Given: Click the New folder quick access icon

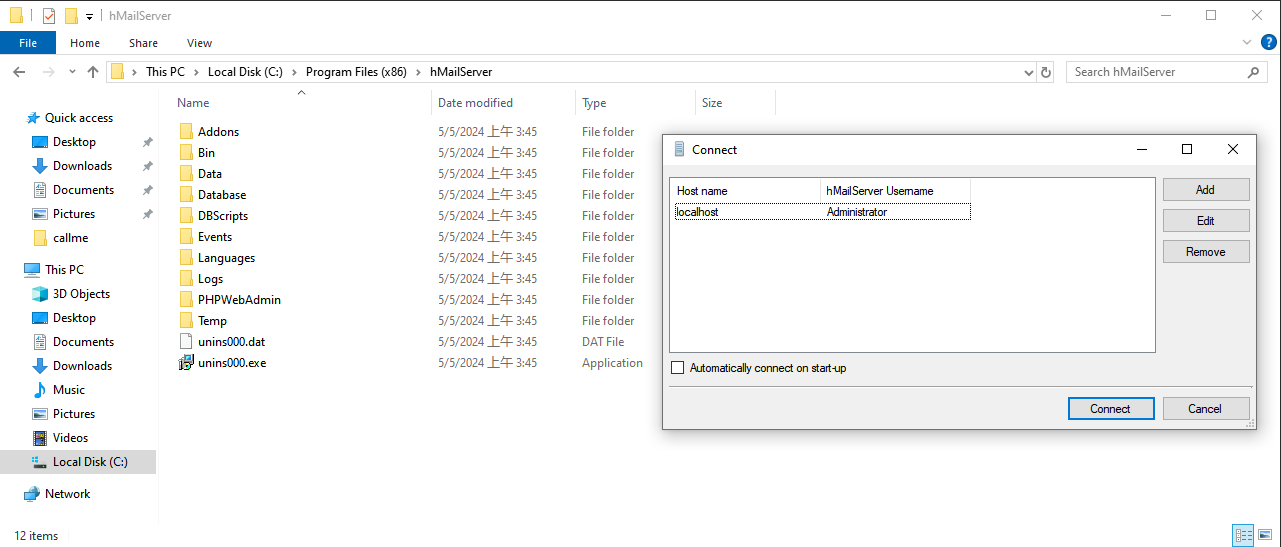Looking at the screenshot, I should coord(71,16).
